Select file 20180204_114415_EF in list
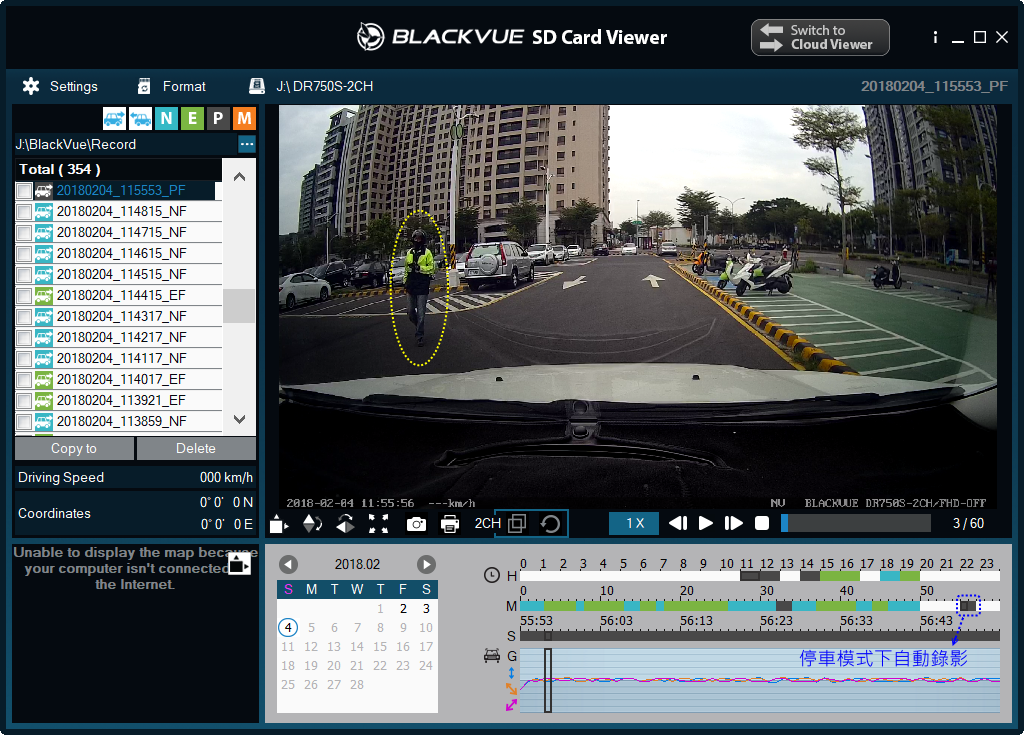This screenshot has width=1024, height=735. tap(121, 295)
